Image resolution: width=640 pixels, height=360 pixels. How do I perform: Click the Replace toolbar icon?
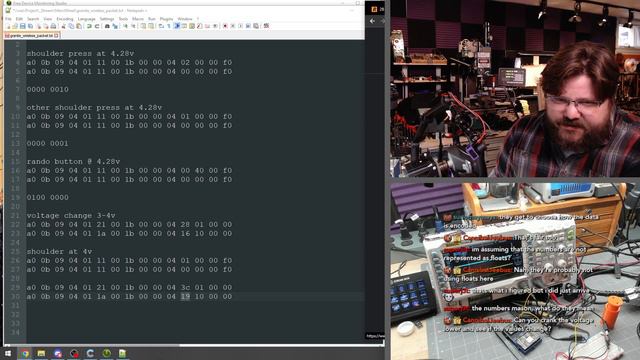pyautogui.click(x=115, y=26)
